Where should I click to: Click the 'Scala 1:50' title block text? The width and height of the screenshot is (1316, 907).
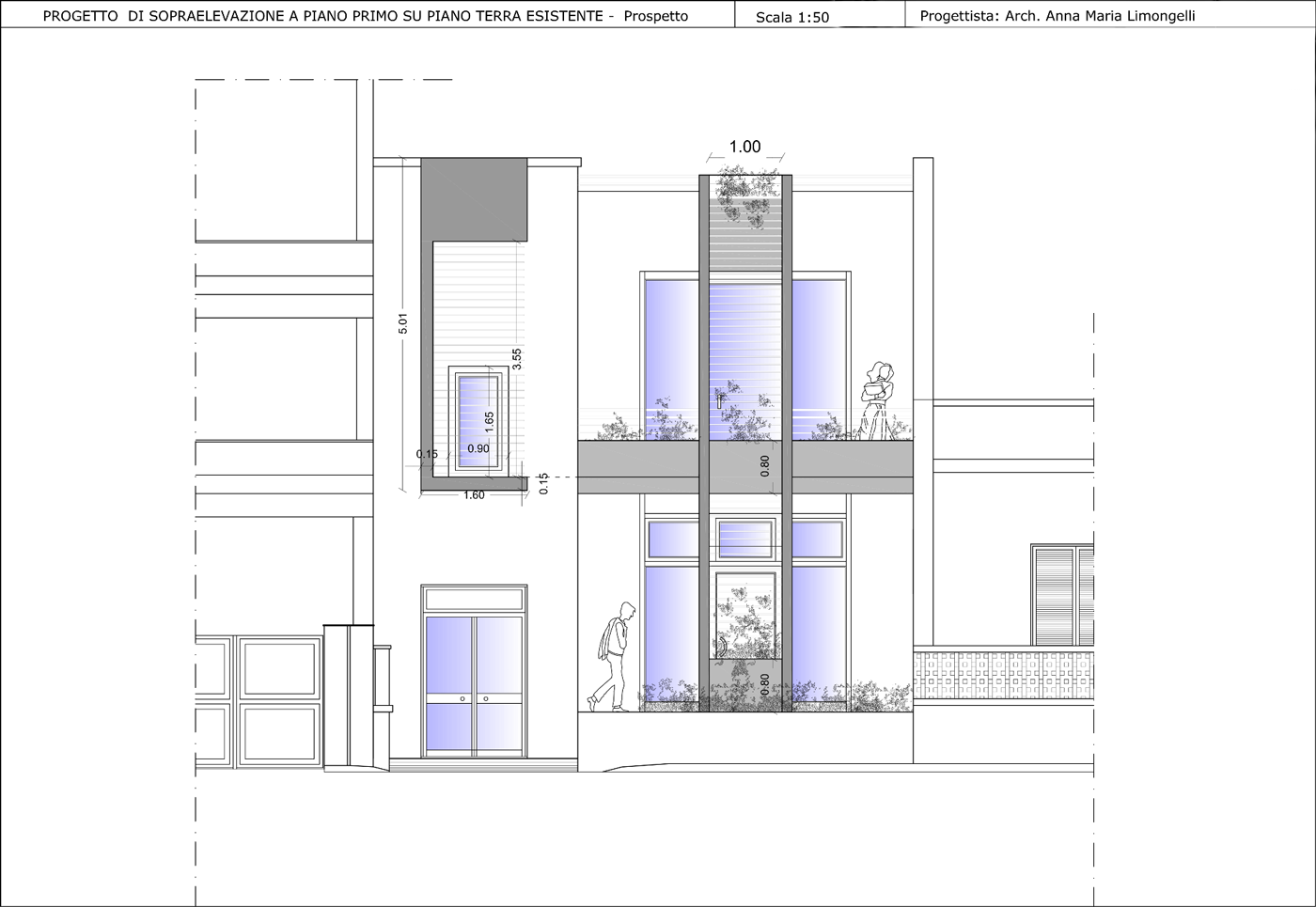tap(791, 17)
